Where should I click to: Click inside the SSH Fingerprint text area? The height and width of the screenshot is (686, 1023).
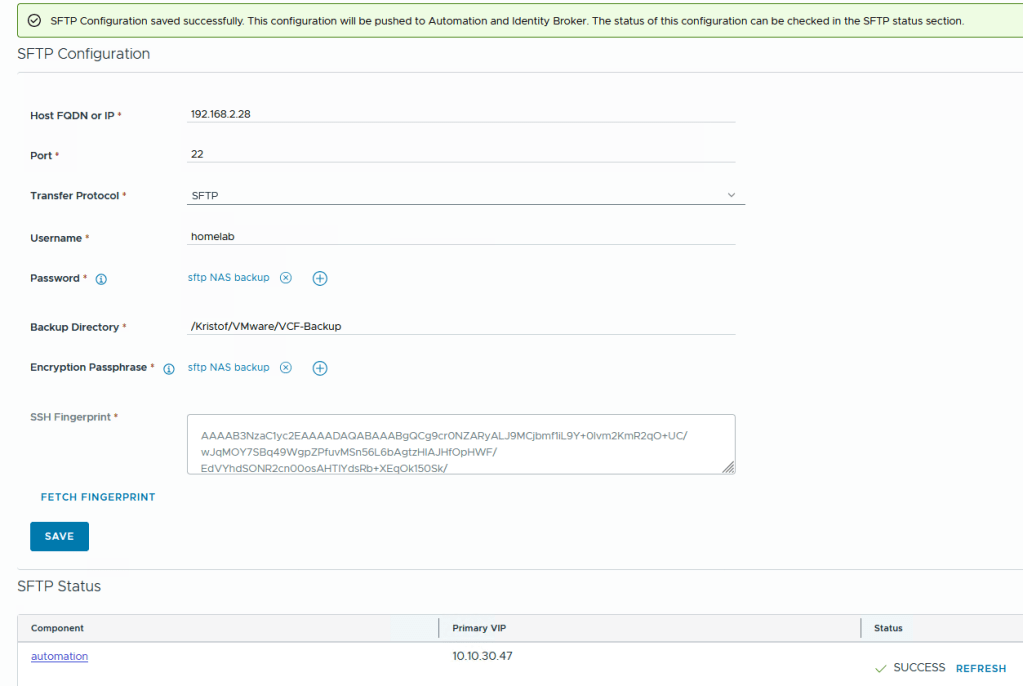(x=460, y=444)
